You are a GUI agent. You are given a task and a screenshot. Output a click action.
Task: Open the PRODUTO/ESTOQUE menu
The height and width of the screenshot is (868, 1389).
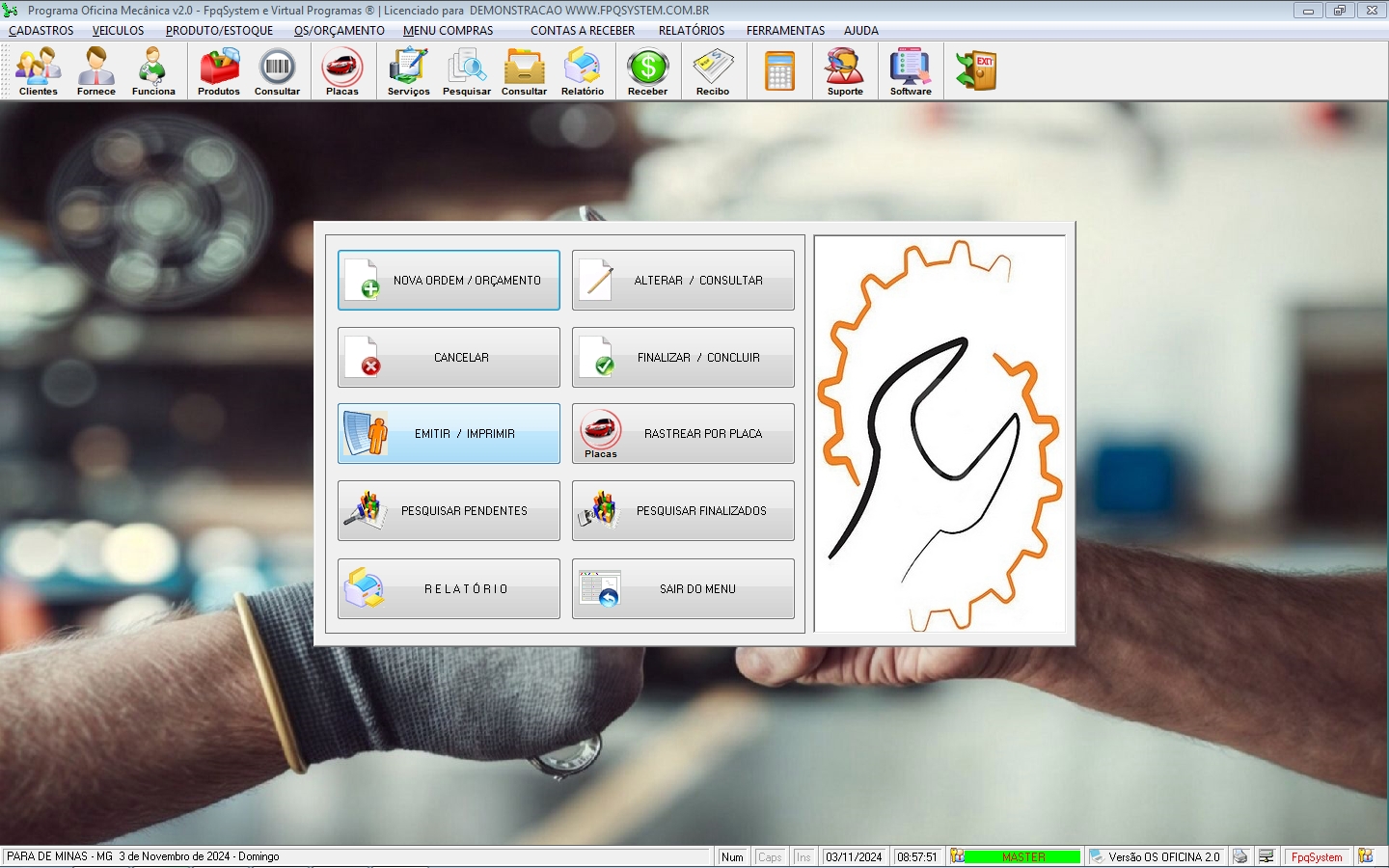click(219, 31)
